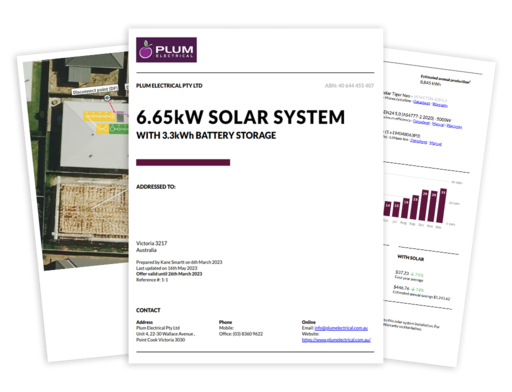The image size is (512, 392).
Task: Click the Disconnect point (DP) label
Action: [95, 90]
